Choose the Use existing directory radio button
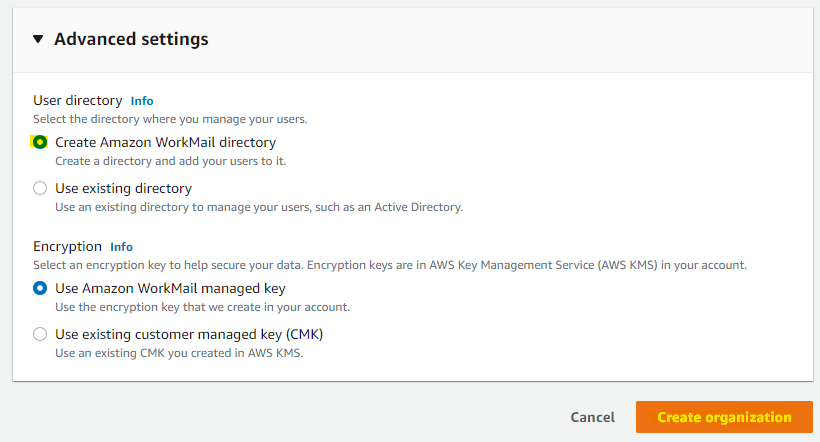The image size is (820, 442). tap(40, 188)
